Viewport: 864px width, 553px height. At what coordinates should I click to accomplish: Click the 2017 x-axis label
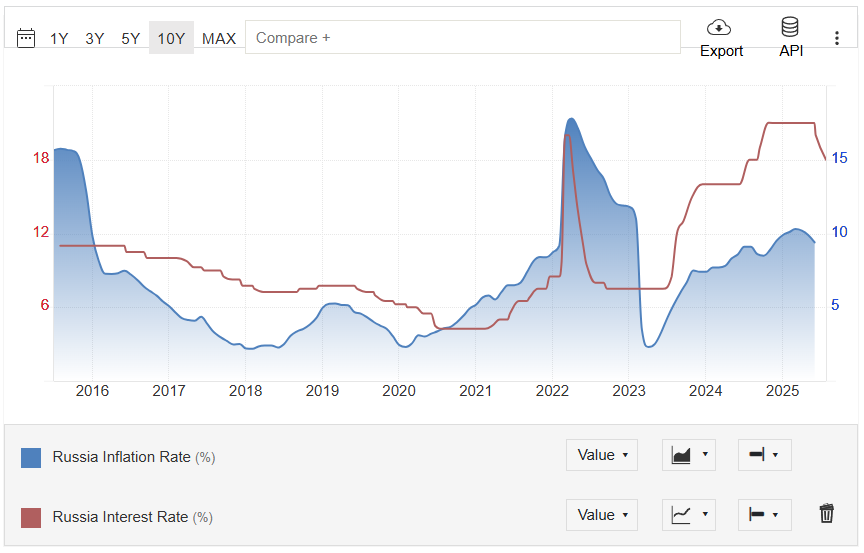click(x=169, y=391)
